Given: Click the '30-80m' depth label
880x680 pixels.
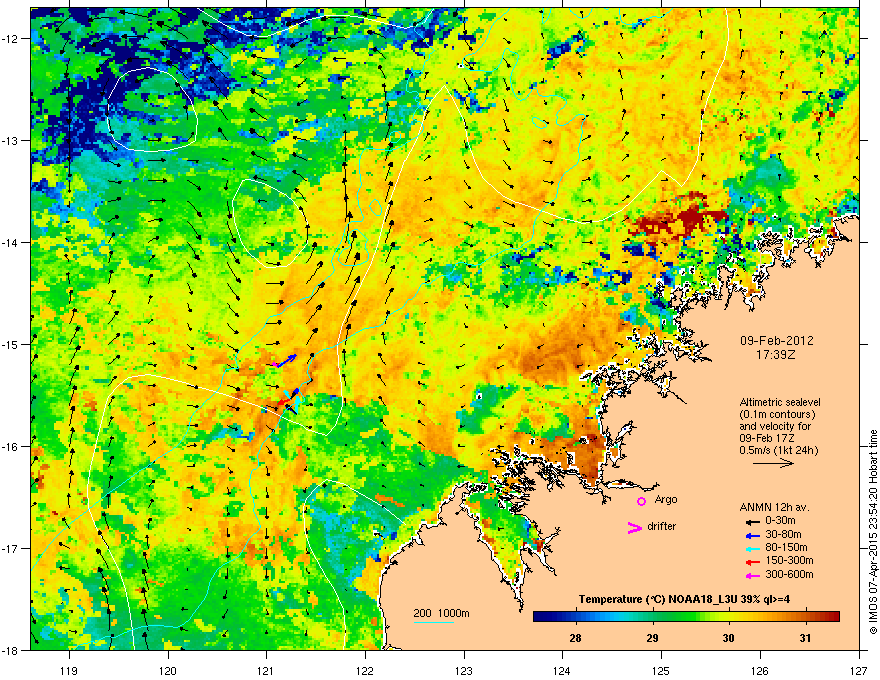Looking at the screenshot, I should pyautogui.click(x=783, y=534).
